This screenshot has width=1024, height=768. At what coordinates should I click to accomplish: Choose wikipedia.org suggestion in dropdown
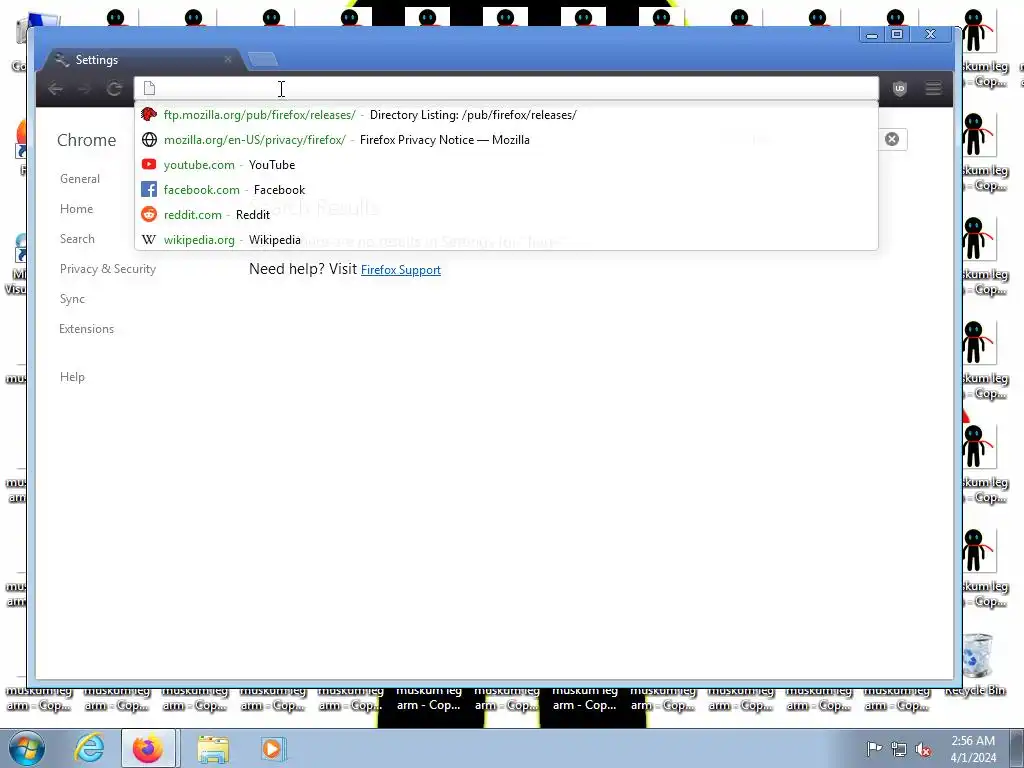coord(506,239)
